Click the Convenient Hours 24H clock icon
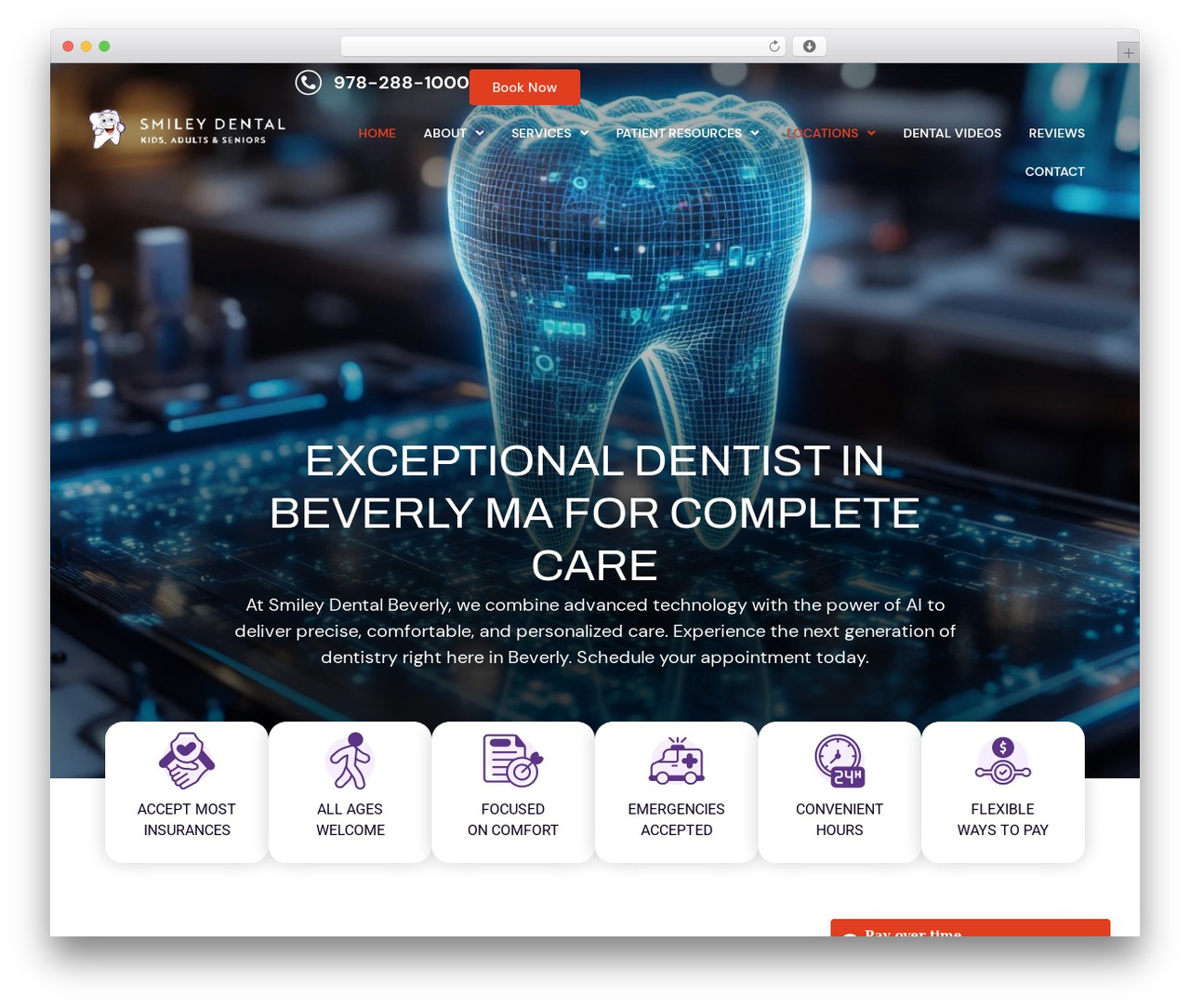Screen dimensions: 1190x1008 click(x=840, y=761)
